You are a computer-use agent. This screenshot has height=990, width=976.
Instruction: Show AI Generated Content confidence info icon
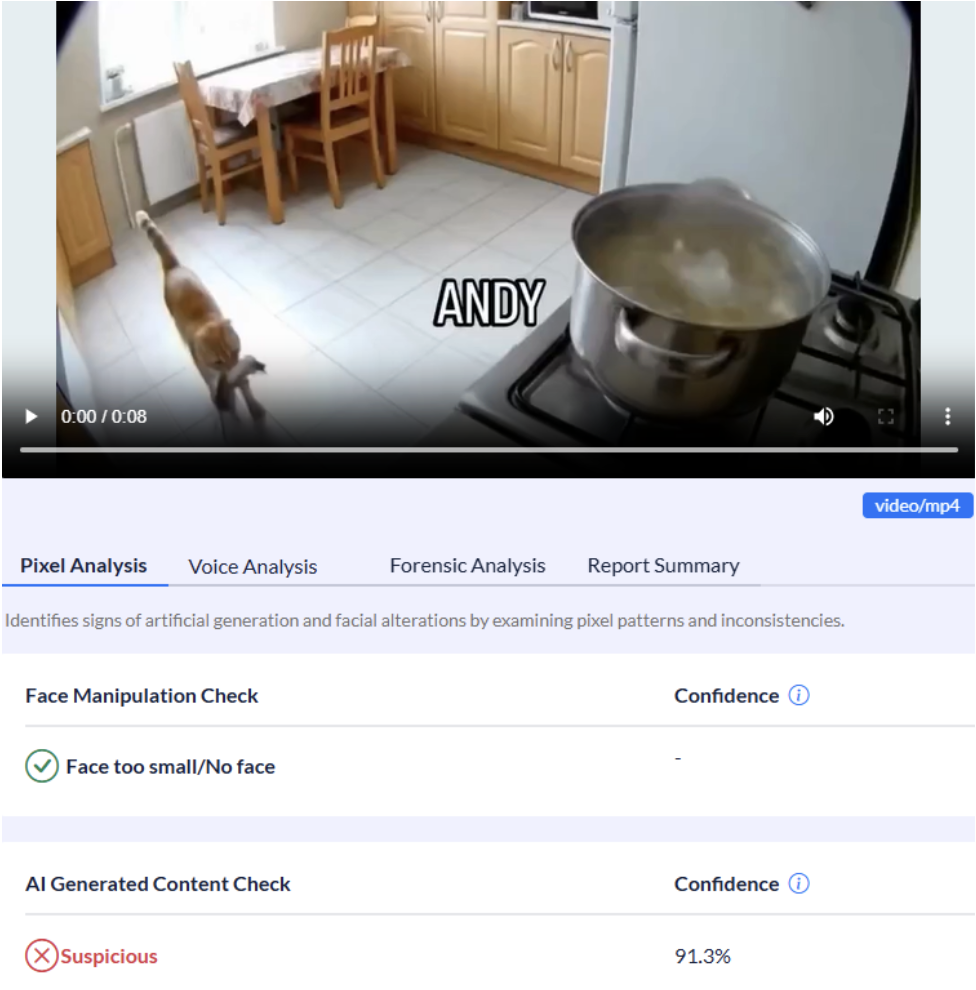point(799,883)
